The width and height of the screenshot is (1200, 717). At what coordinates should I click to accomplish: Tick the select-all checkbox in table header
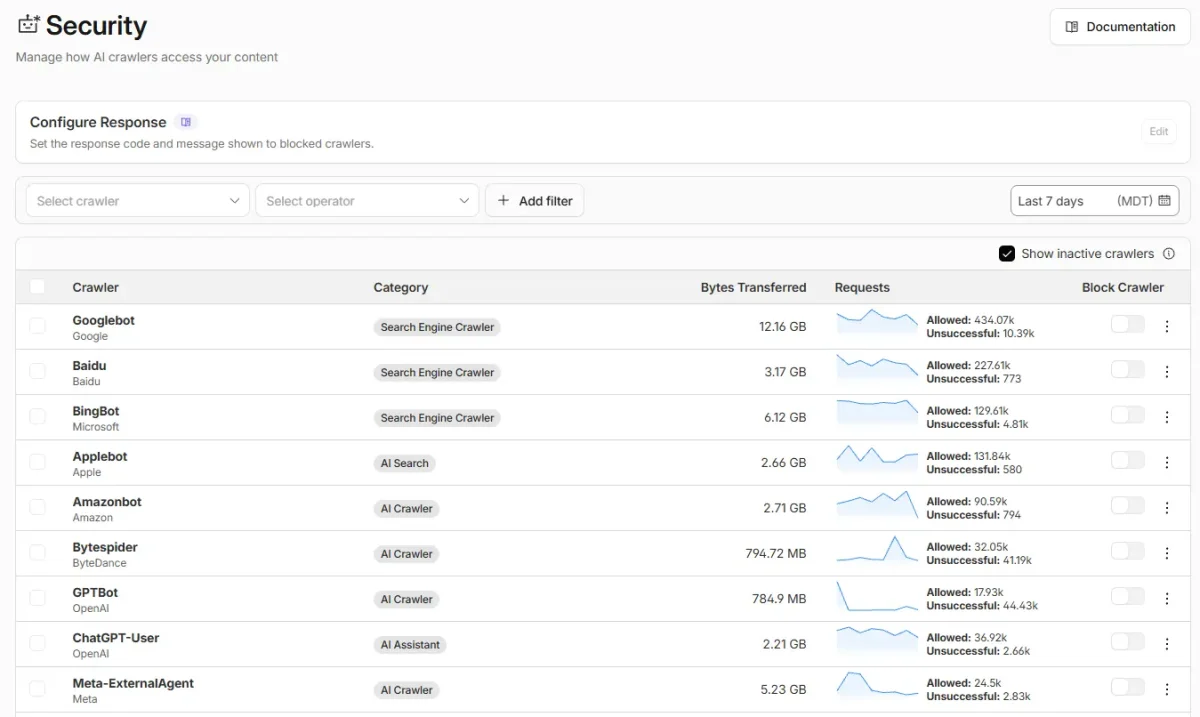pos(37,287)
